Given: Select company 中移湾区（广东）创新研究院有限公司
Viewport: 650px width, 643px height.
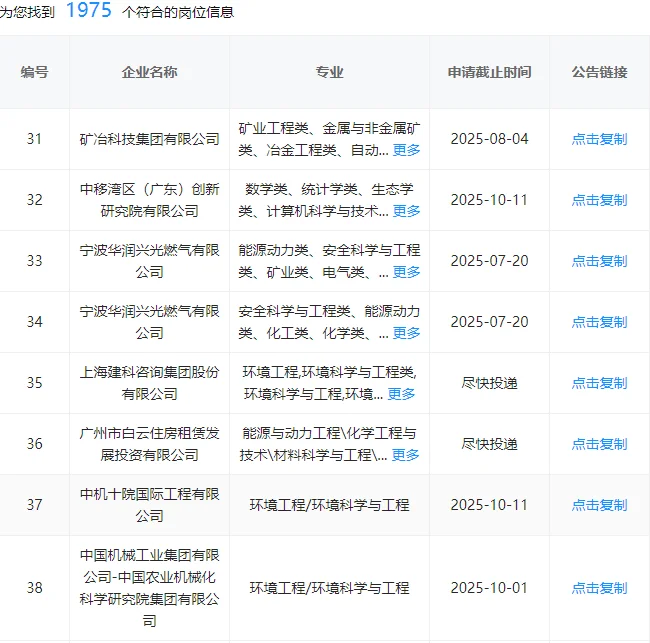Looking at the screenshot, I should tap(149, 200).
